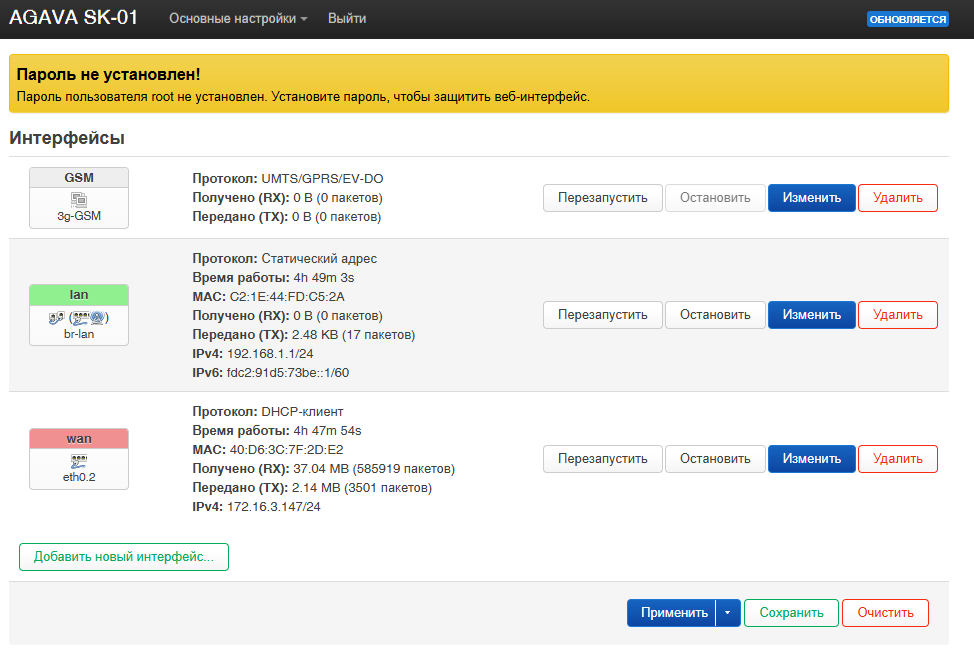Click the Выйти menu item

tap(347, 19)
